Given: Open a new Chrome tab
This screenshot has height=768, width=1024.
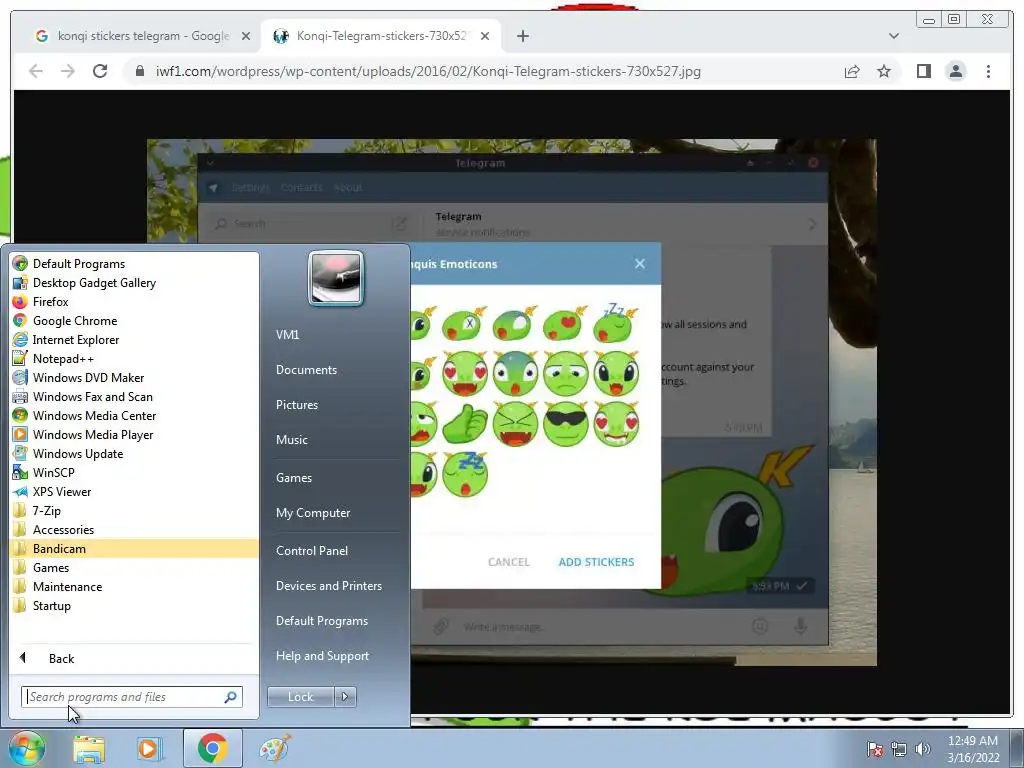Looking at the screenshot, I should coord(522,36).
